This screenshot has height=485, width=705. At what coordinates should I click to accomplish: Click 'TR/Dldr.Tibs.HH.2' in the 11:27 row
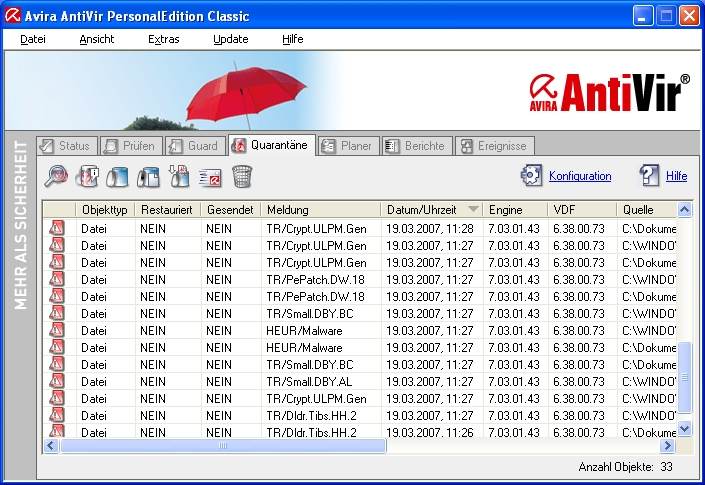pos(311,416)
